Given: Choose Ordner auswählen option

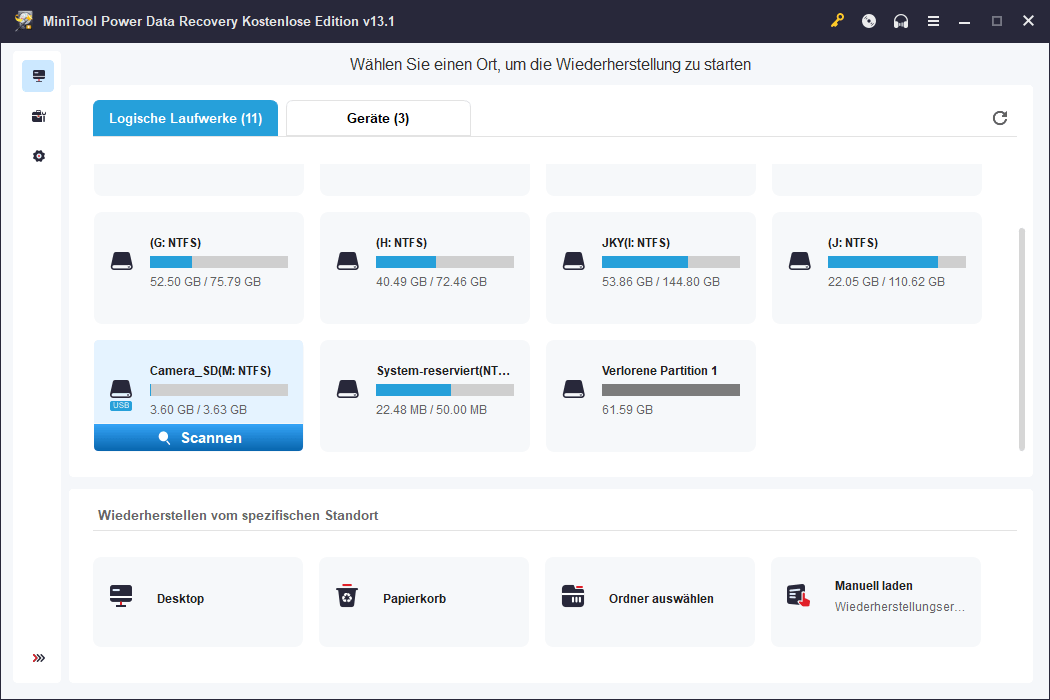Looking at the screenshot, I should click(x=650, y=602).
